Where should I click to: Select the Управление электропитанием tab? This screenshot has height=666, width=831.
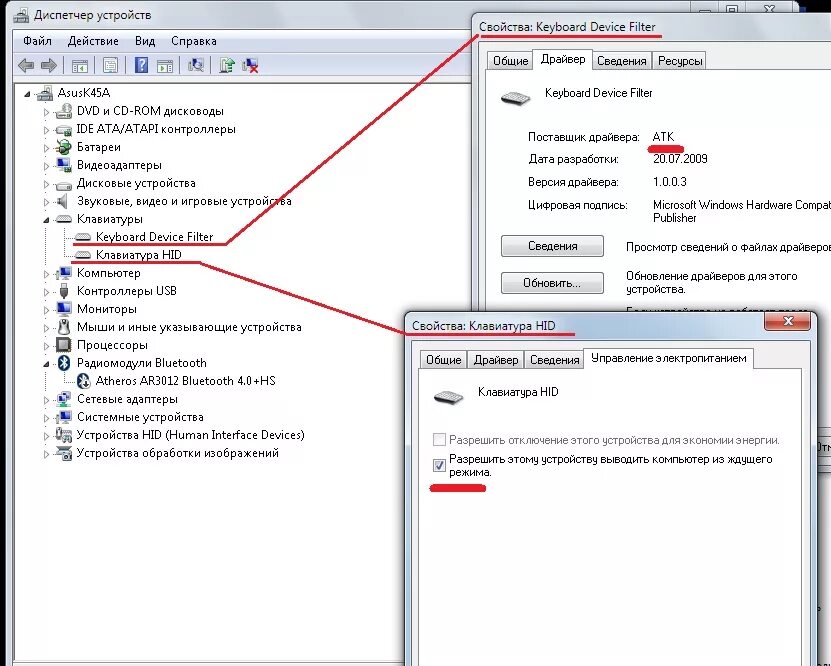pos(668,358)
